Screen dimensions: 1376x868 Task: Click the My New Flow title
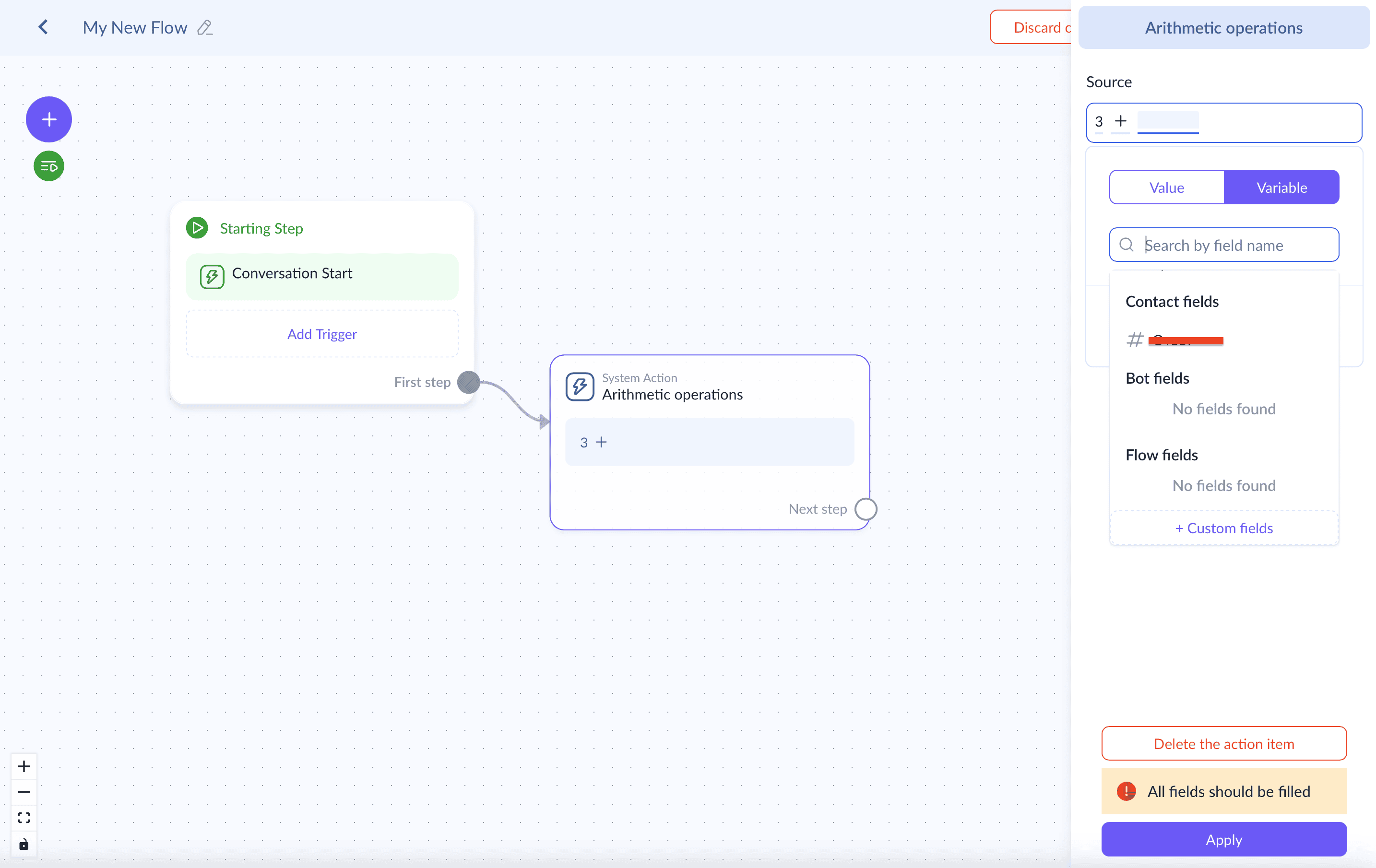click(x=135, y=27)
